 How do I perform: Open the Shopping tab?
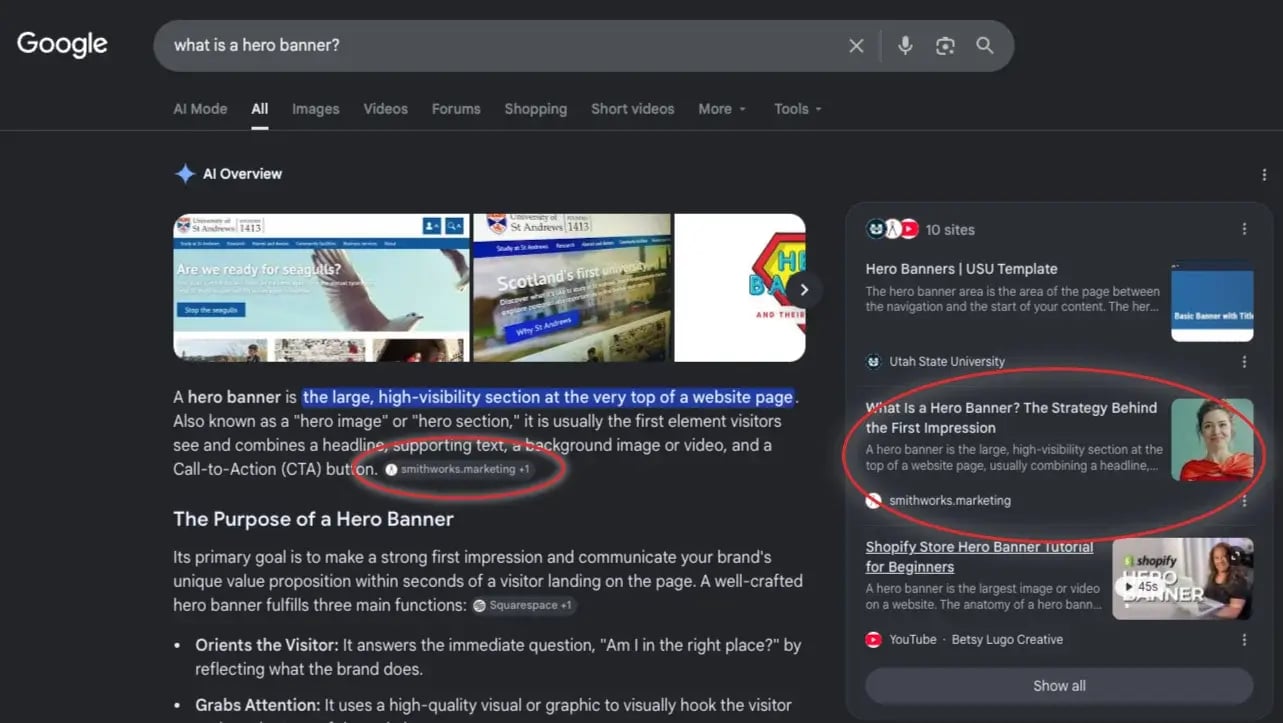[536, 109]
